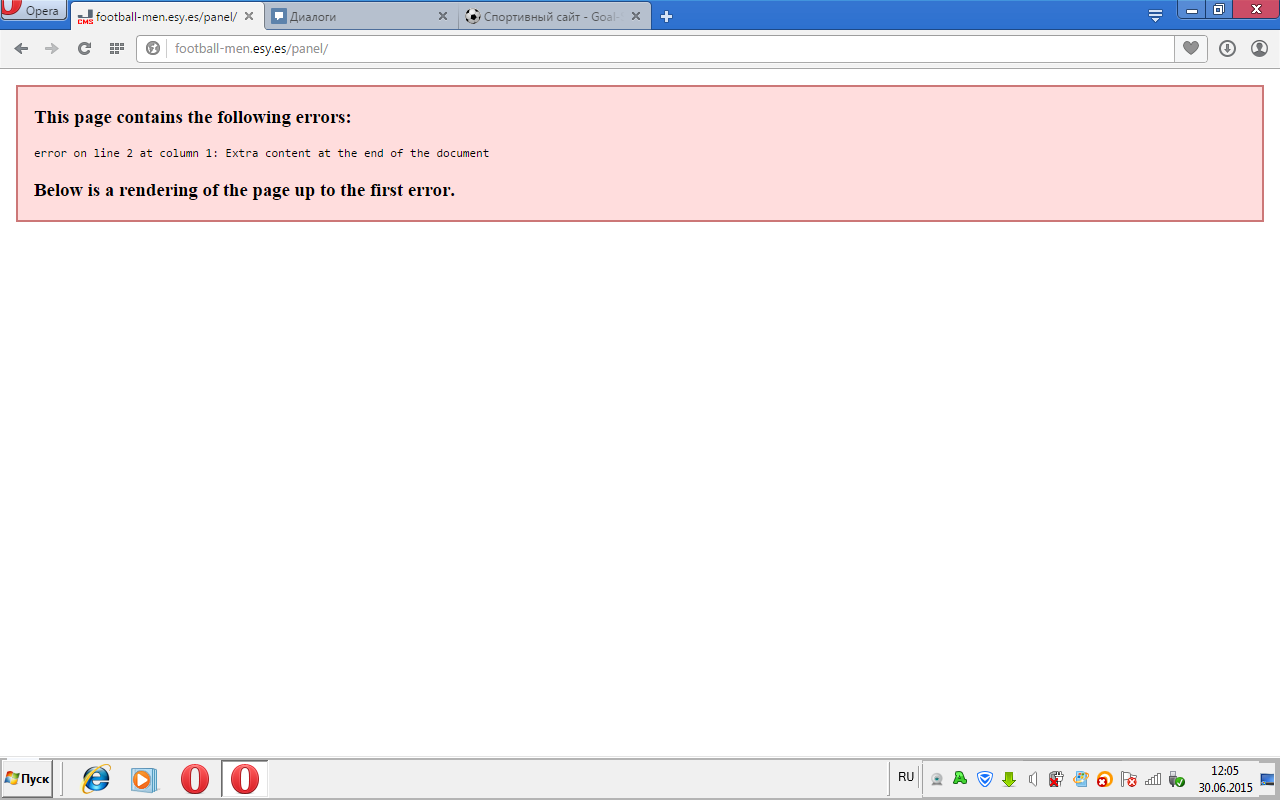The width and height of the screenshot is (1280, 800).
Task: Switch to the football-men.esy.es/panel/ tab
Action: click(167, 16)
